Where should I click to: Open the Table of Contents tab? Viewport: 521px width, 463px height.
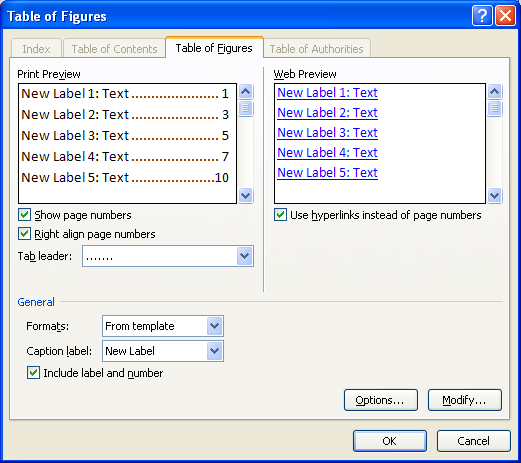click(x=114, y=49)
